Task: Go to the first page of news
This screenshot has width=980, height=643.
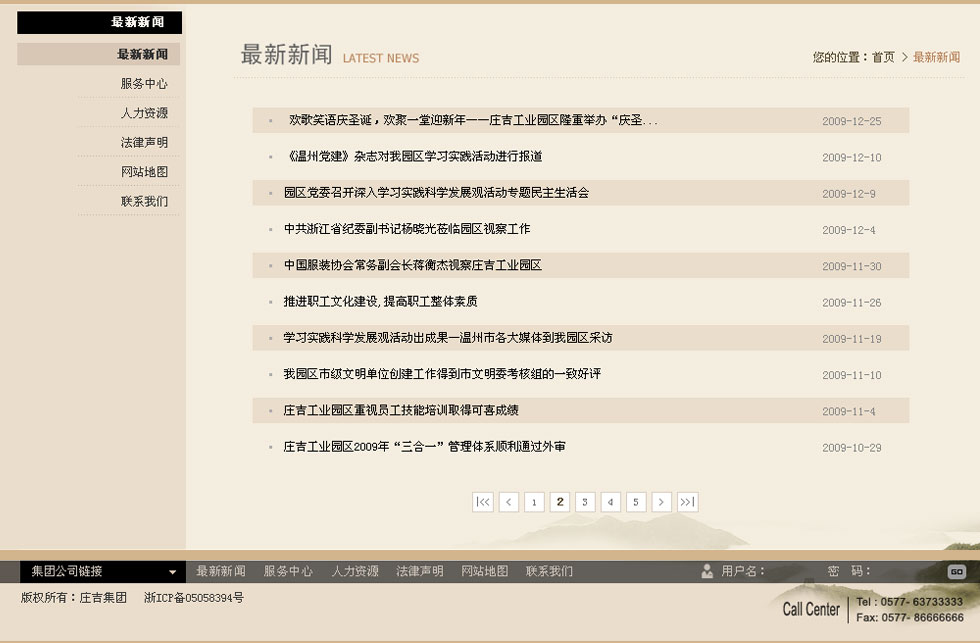Action: [483, 502]
